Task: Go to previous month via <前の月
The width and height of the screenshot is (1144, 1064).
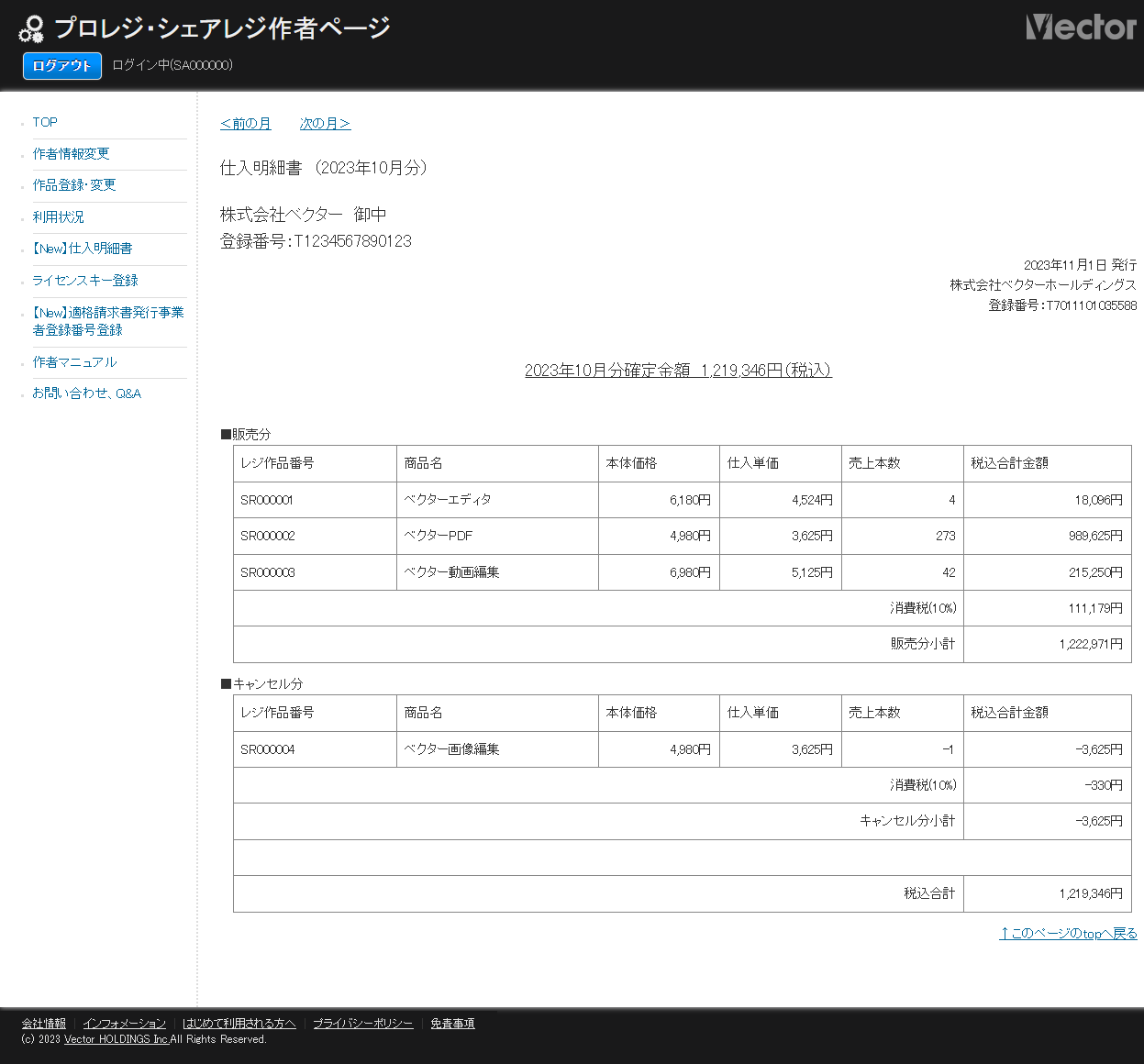Action: [x=246, y=123]
